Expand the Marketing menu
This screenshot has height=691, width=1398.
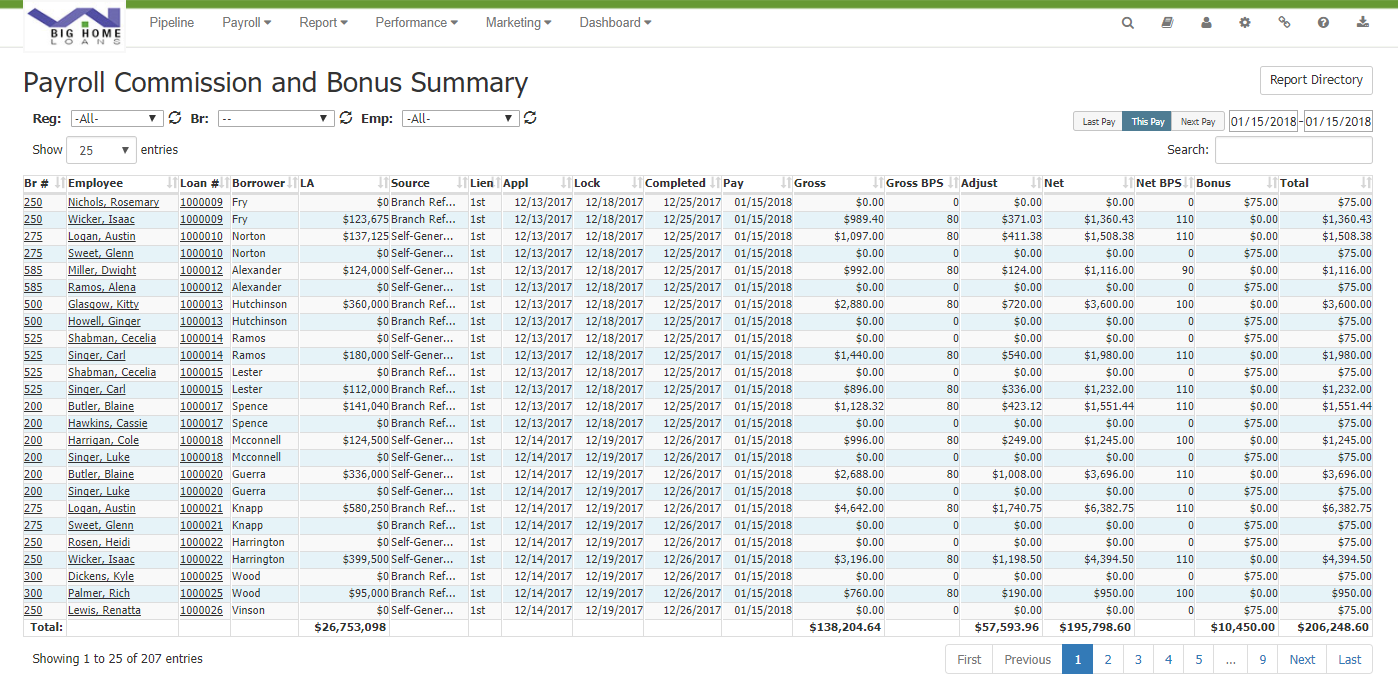tap(519, 22)
